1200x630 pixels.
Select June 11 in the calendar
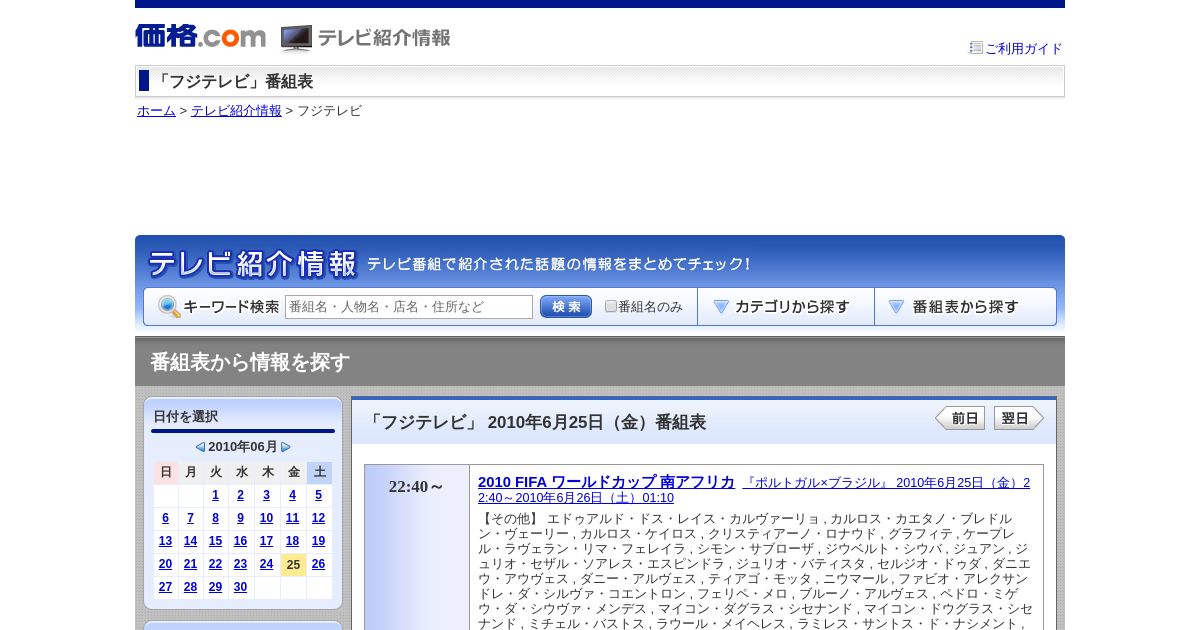[x=292, y=518]
